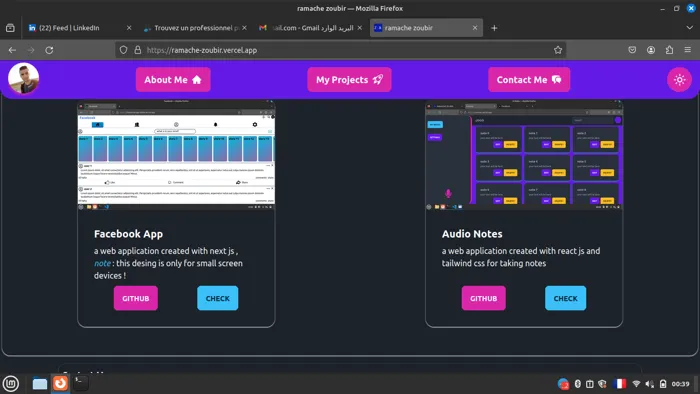Launch terminal from the taskbar

(x=81, y=383)
